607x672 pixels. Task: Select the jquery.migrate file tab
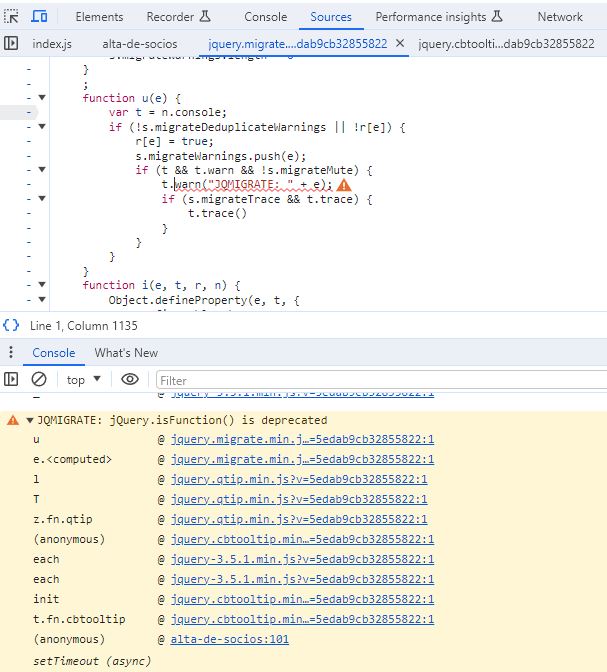[x=297, y=44]
